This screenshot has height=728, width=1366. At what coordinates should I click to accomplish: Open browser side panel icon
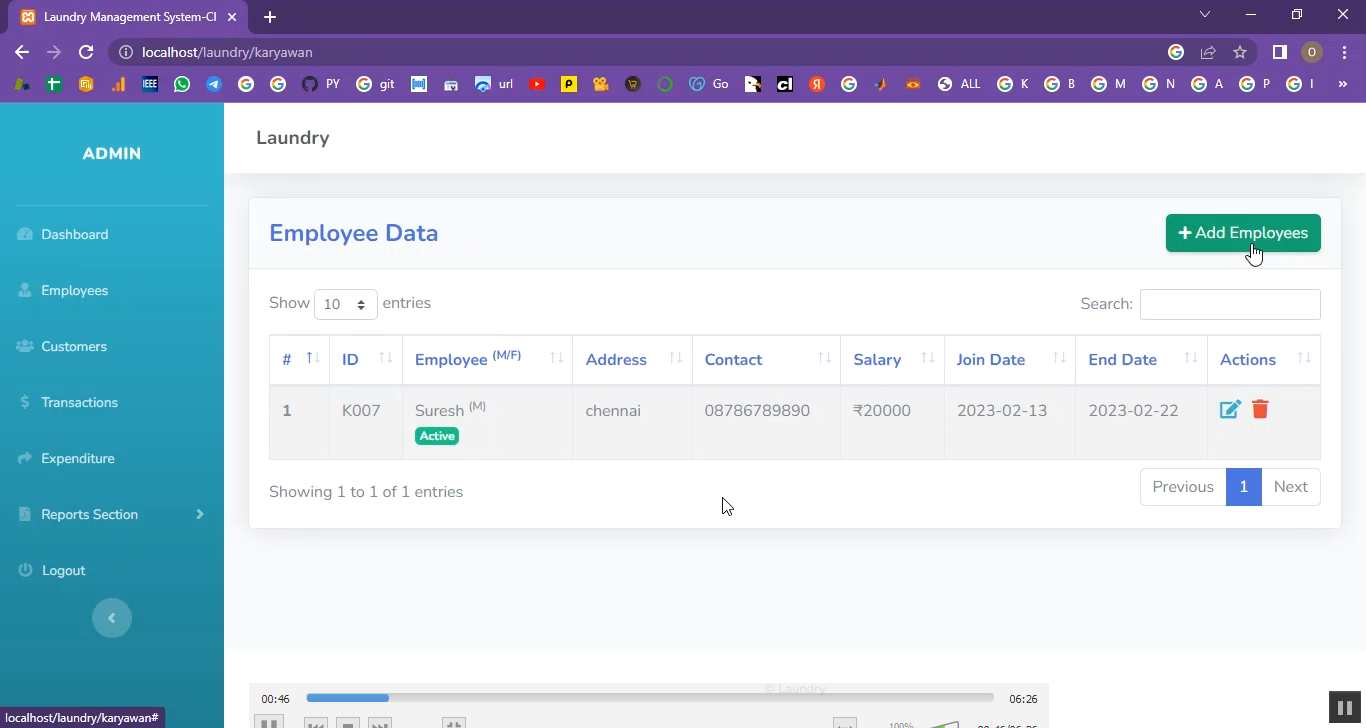coord(1279,52)
